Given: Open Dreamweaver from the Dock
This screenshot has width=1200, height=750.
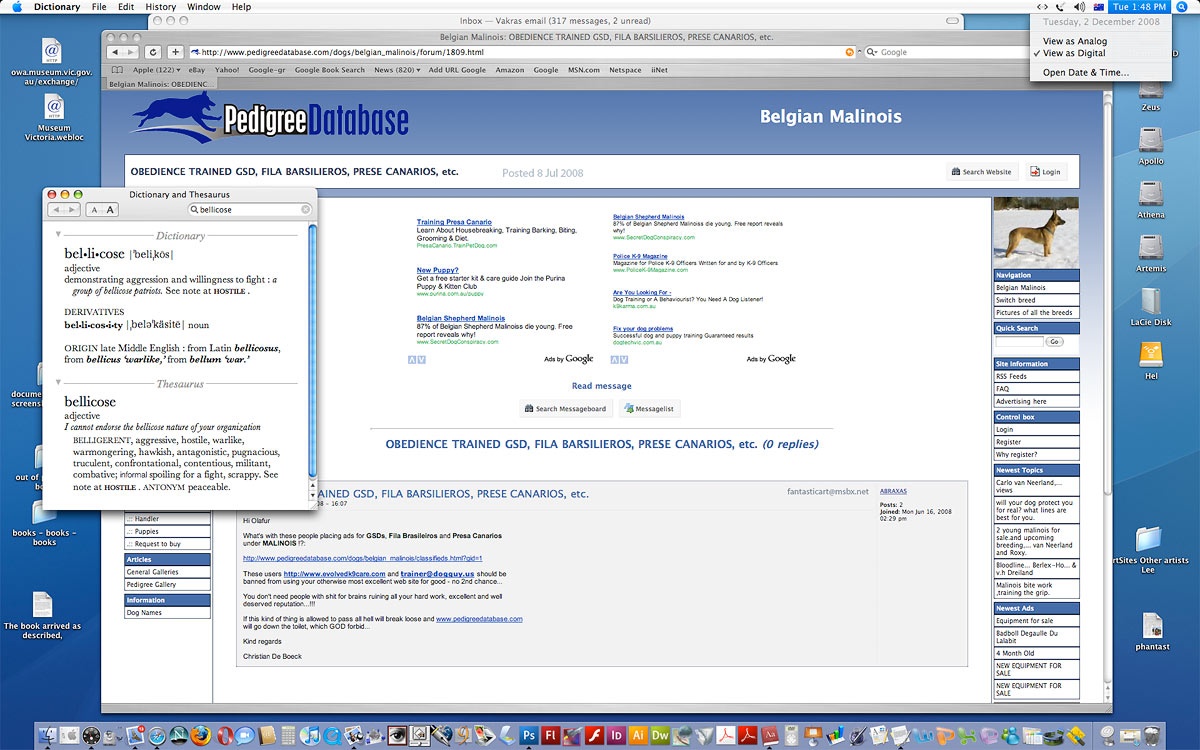Looking at the screenshot, I should click(660, 737).
